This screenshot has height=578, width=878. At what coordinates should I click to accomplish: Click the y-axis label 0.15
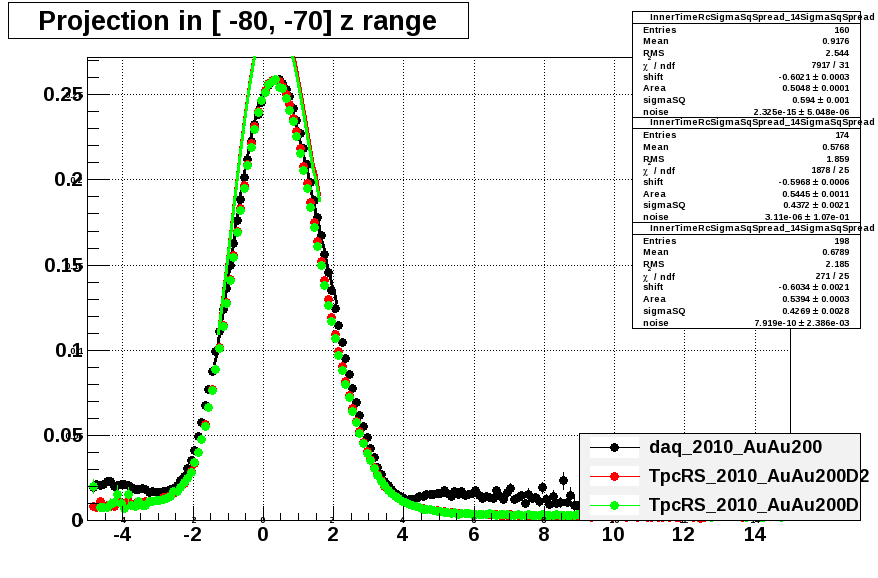63,265
